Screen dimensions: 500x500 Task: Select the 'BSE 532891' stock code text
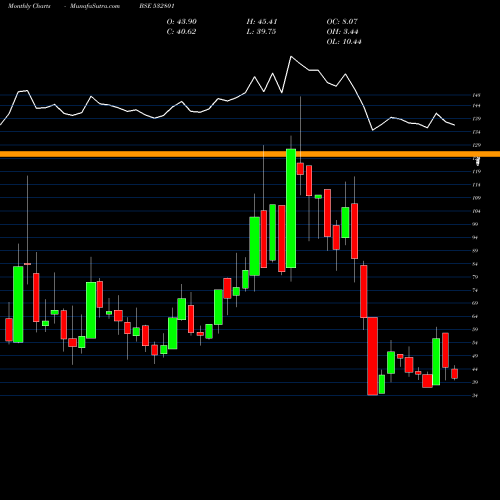tap(157, 6)
